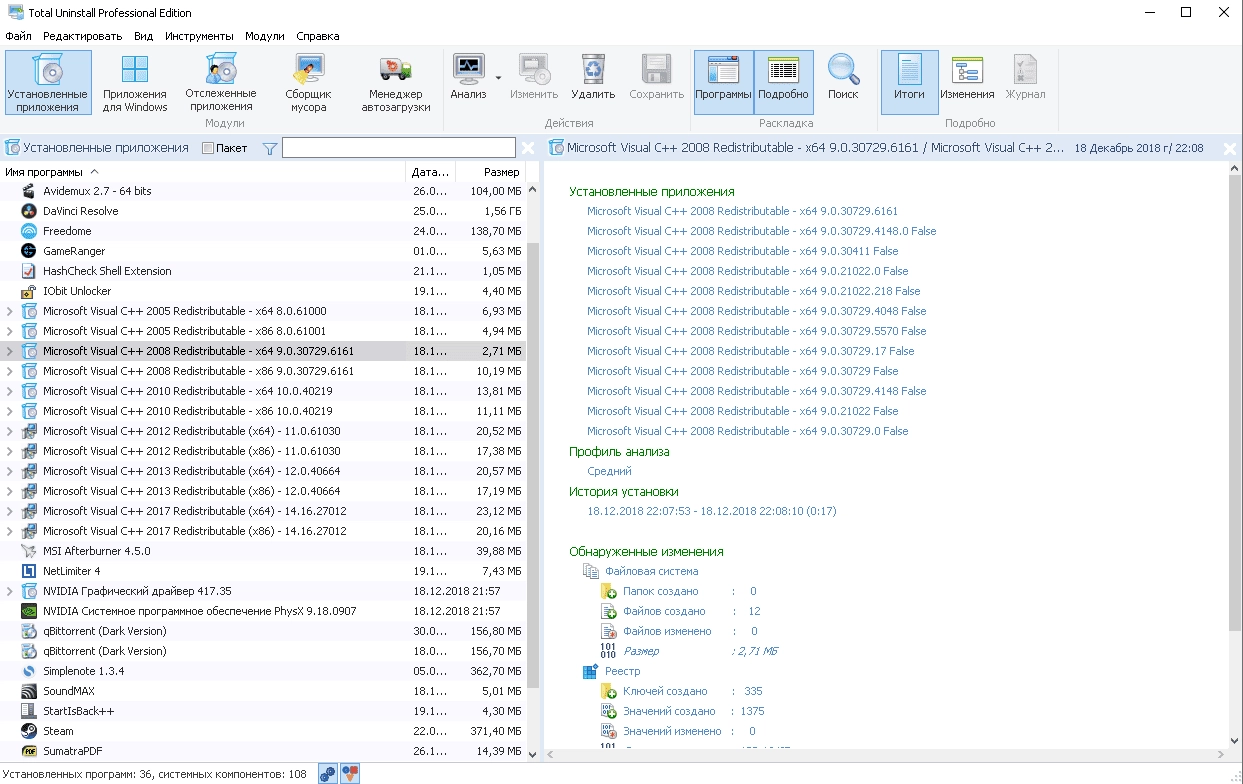This screenshot has width=1243, height=784.
Task: Click the Steam program icon
Action: tap(29, 731)
